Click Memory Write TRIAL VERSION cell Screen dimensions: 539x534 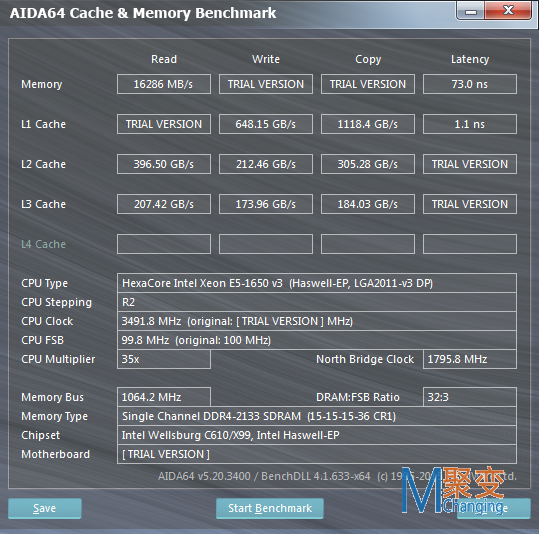pos(266,84)
